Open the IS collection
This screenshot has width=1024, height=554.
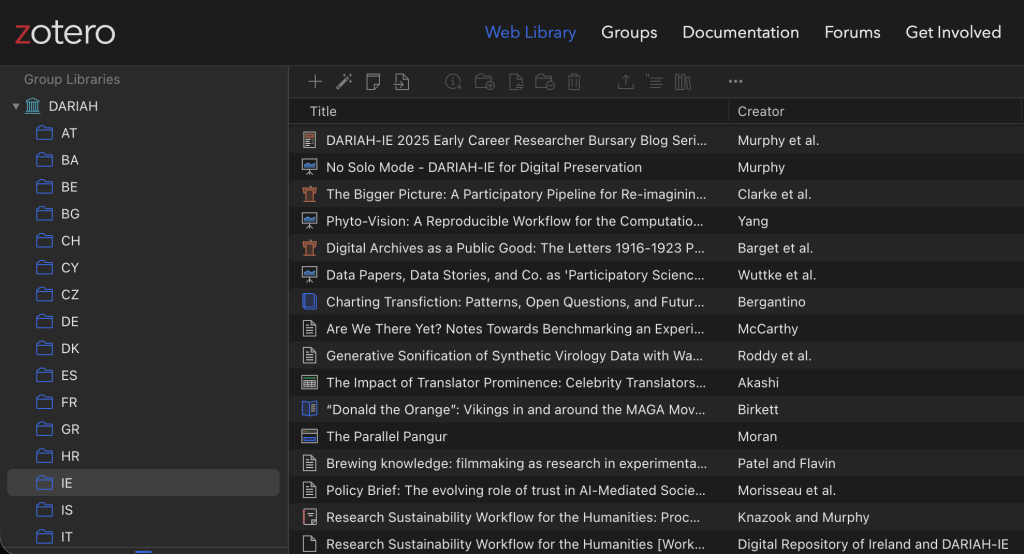(x=143, y=510)
